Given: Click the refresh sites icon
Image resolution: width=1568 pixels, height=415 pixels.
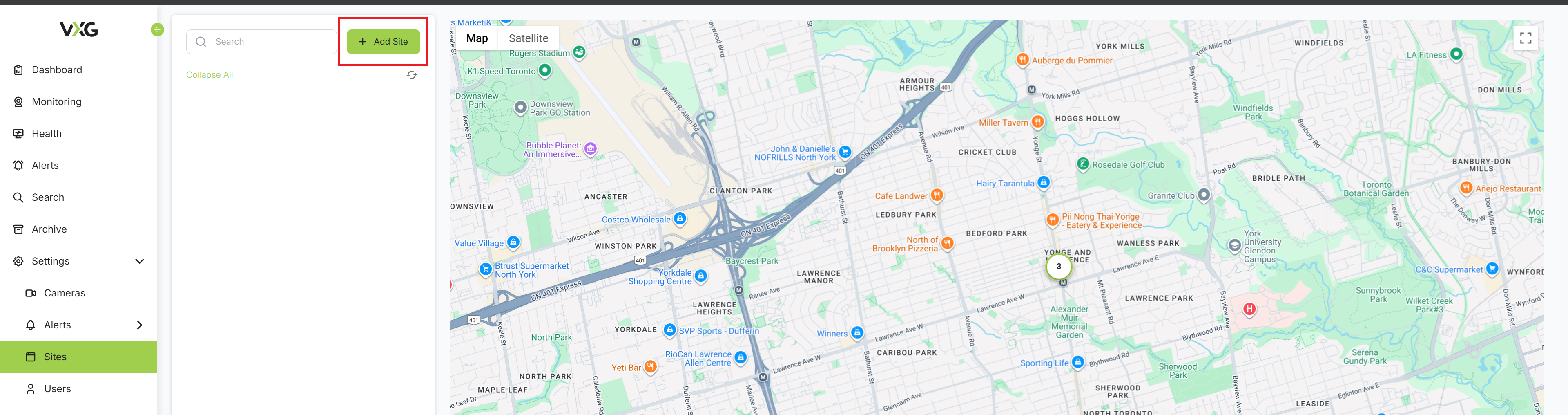Looking at the screenshot, I should point(411,75).
